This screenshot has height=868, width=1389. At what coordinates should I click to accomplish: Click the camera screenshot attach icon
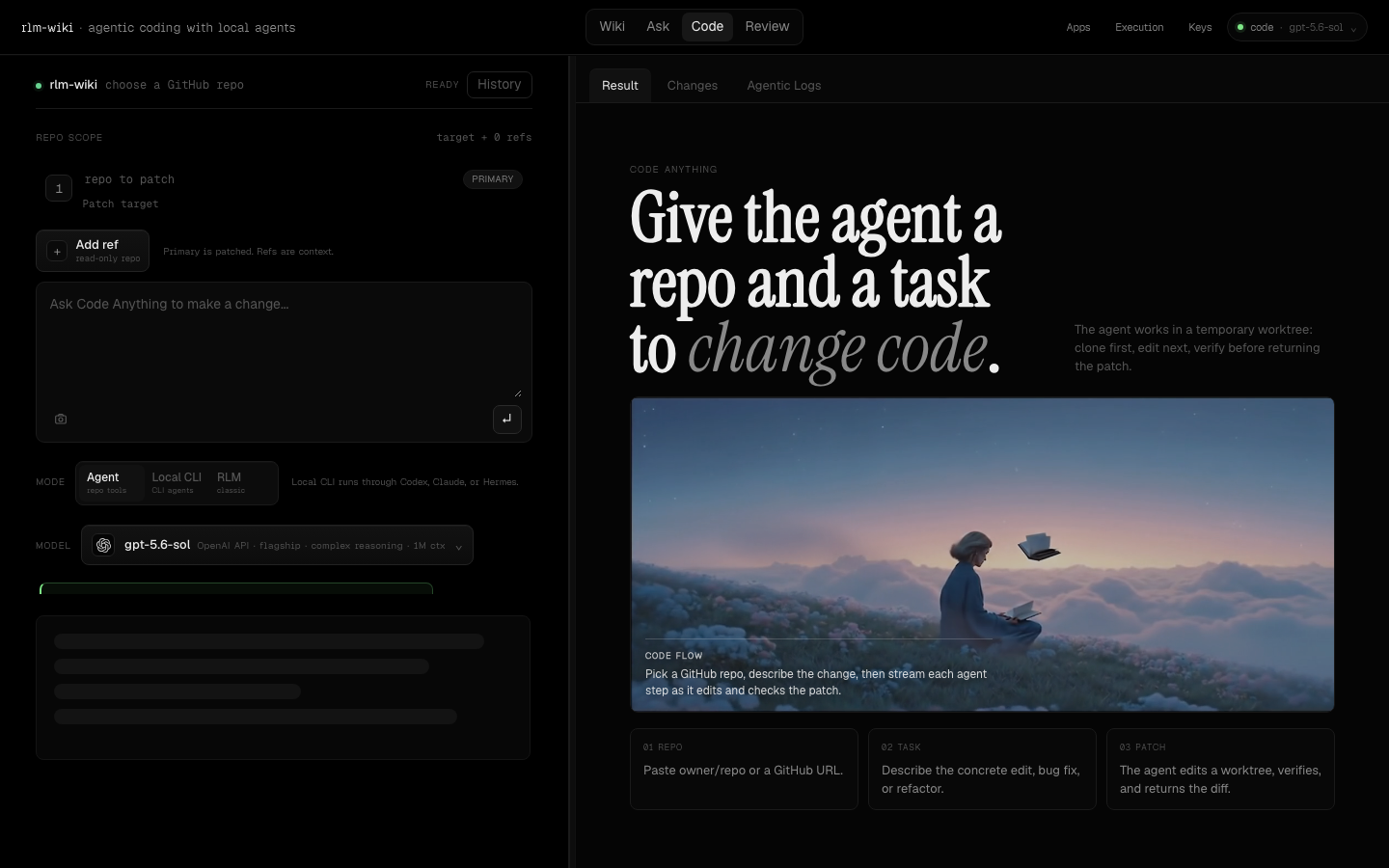tap(61, 420)
